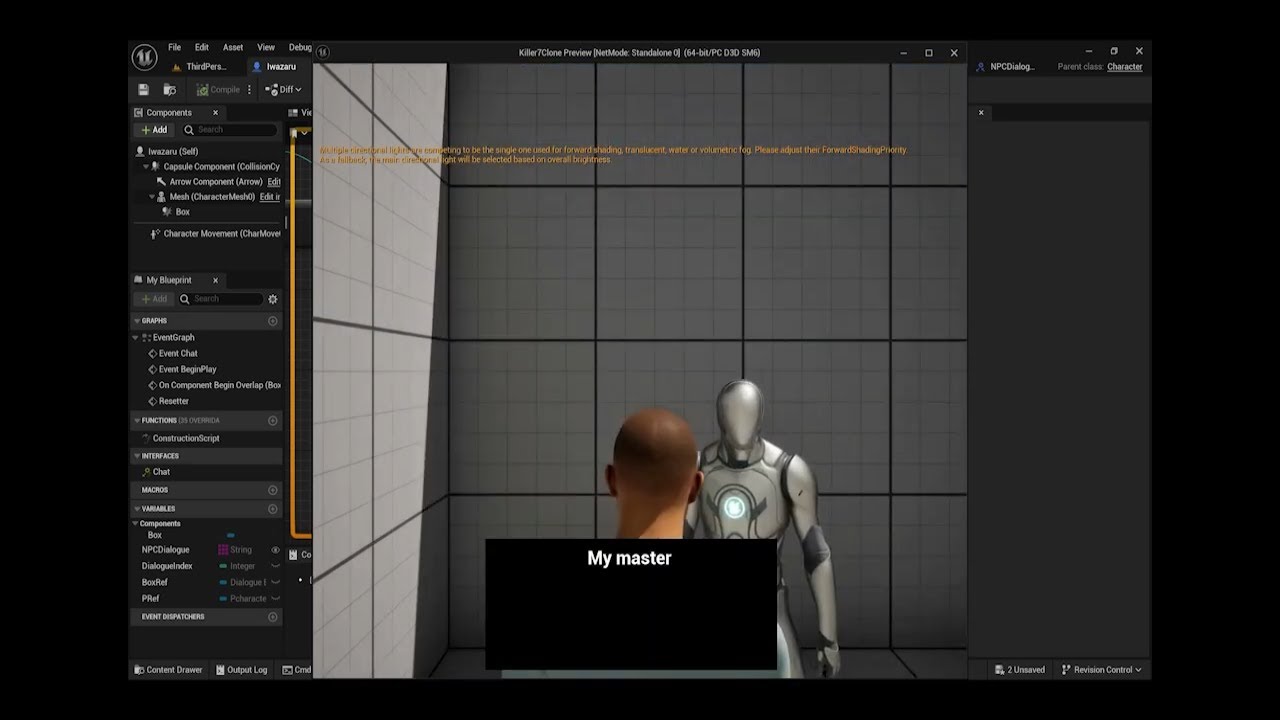Image resolution: width=1280 pixels, height=720 pixels.
Task: Select the Box variable
Action: pyautogui.click(x=154, y=536)
